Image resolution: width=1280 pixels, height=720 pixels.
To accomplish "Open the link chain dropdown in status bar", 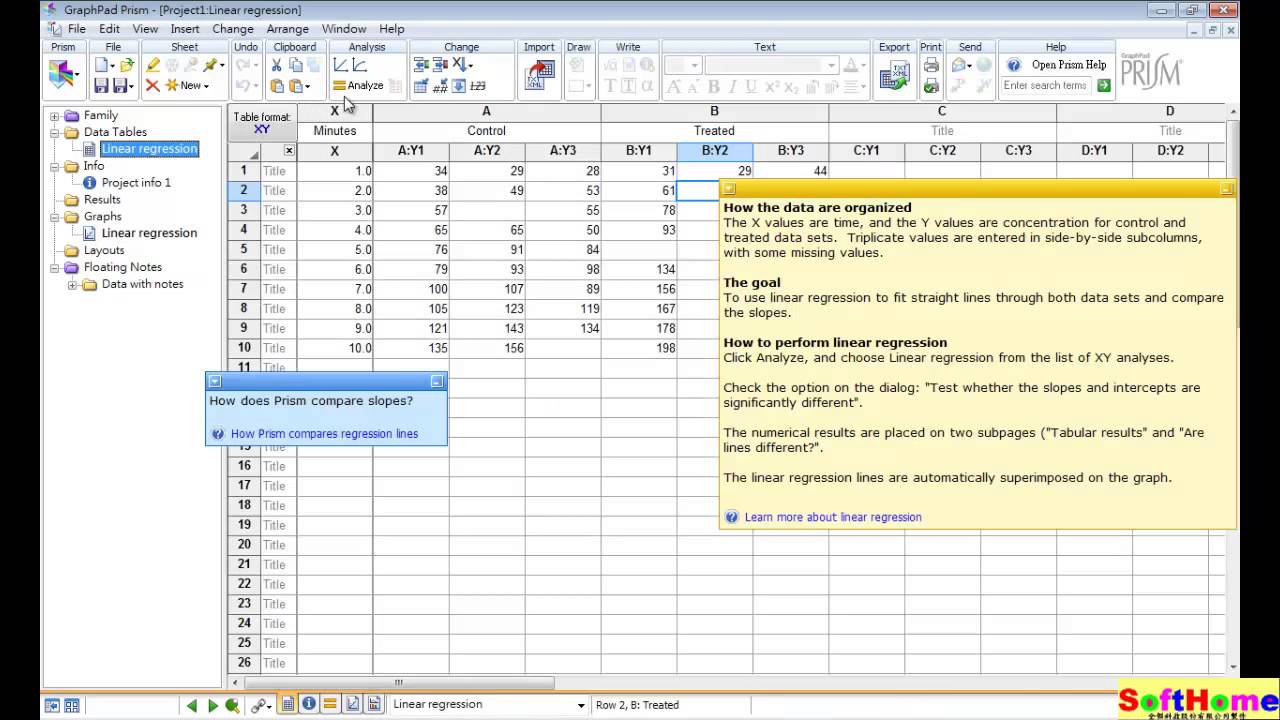I will pyautogui.click(x=268, y=707).
